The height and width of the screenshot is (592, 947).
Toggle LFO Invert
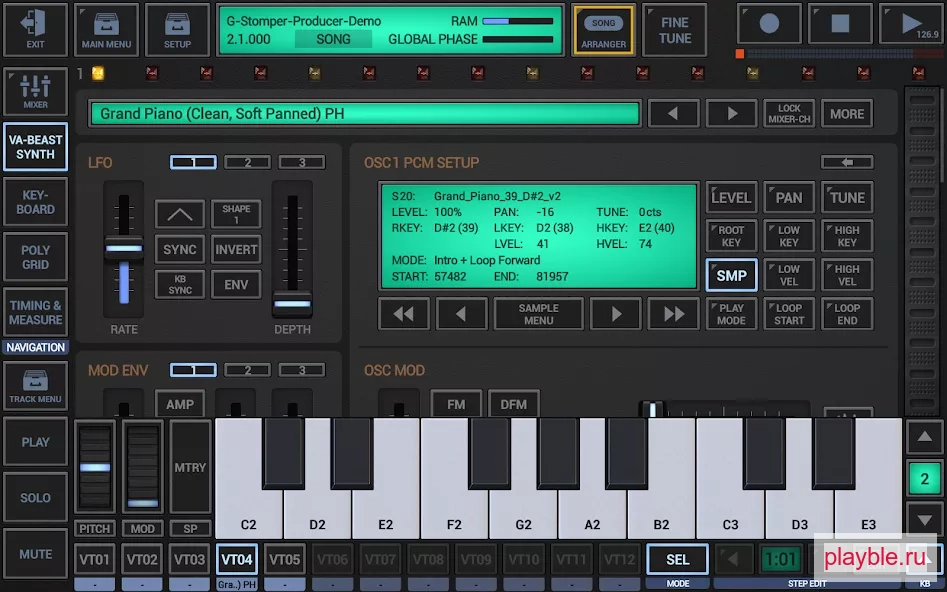(236, 249)
